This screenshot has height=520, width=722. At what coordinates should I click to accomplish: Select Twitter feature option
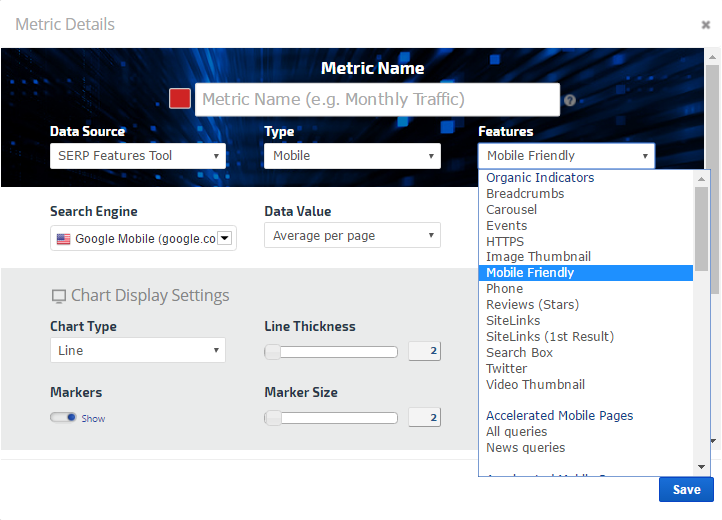[506, 369]
